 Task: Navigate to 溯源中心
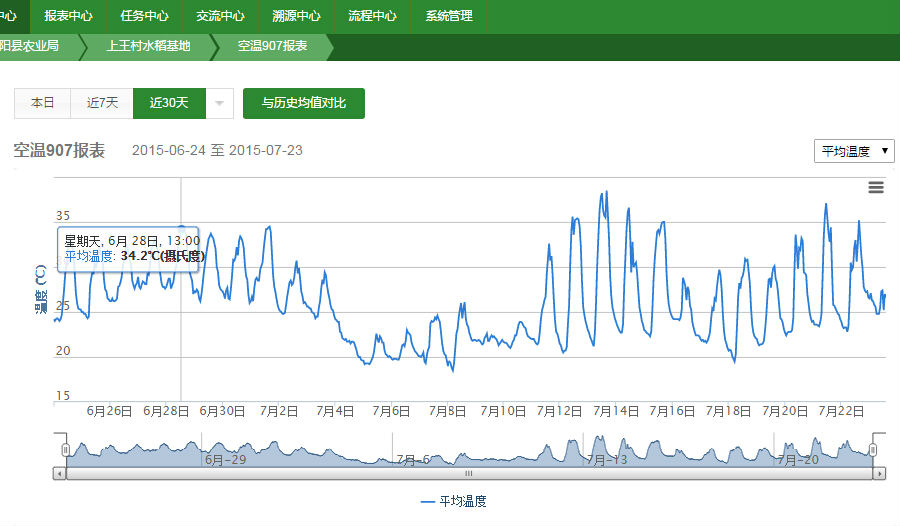pyautogui.click(x=296, y=16)
